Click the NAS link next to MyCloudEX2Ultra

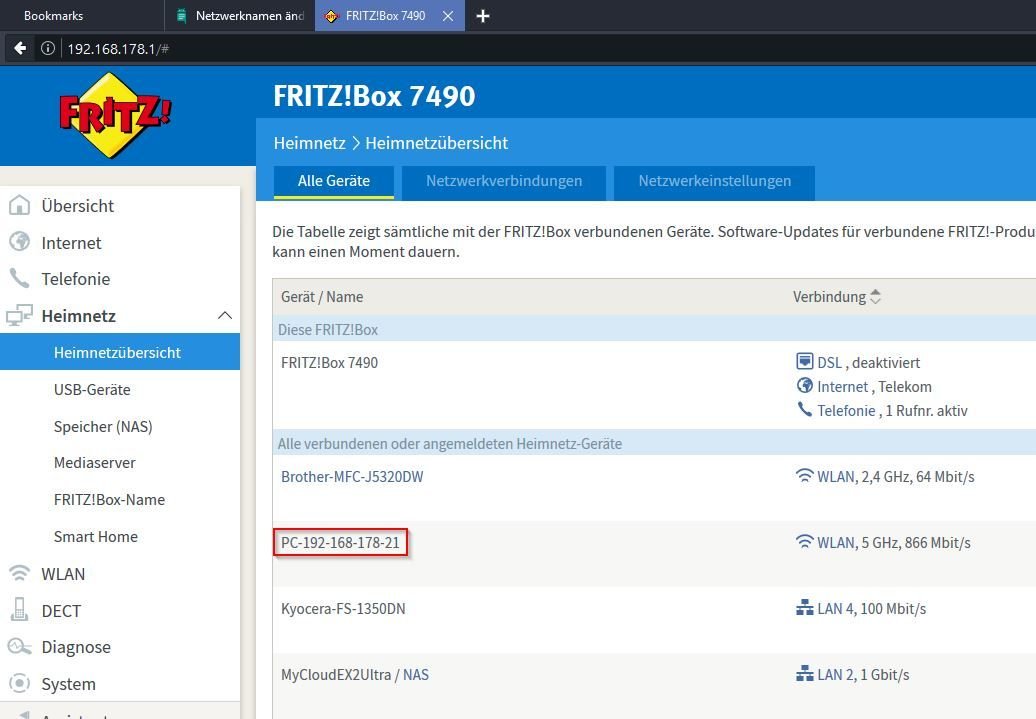pos(416,675)
